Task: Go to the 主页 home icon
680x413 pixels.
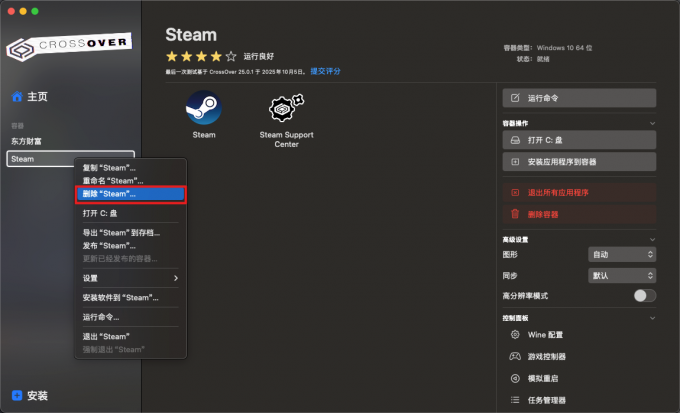Action: [17, 96]
